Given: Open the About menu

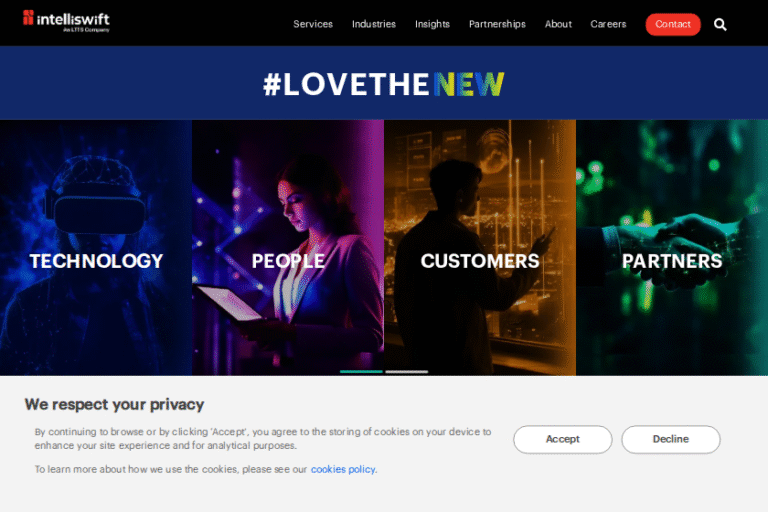Looking at the screenshot, I should pos(558,24).
